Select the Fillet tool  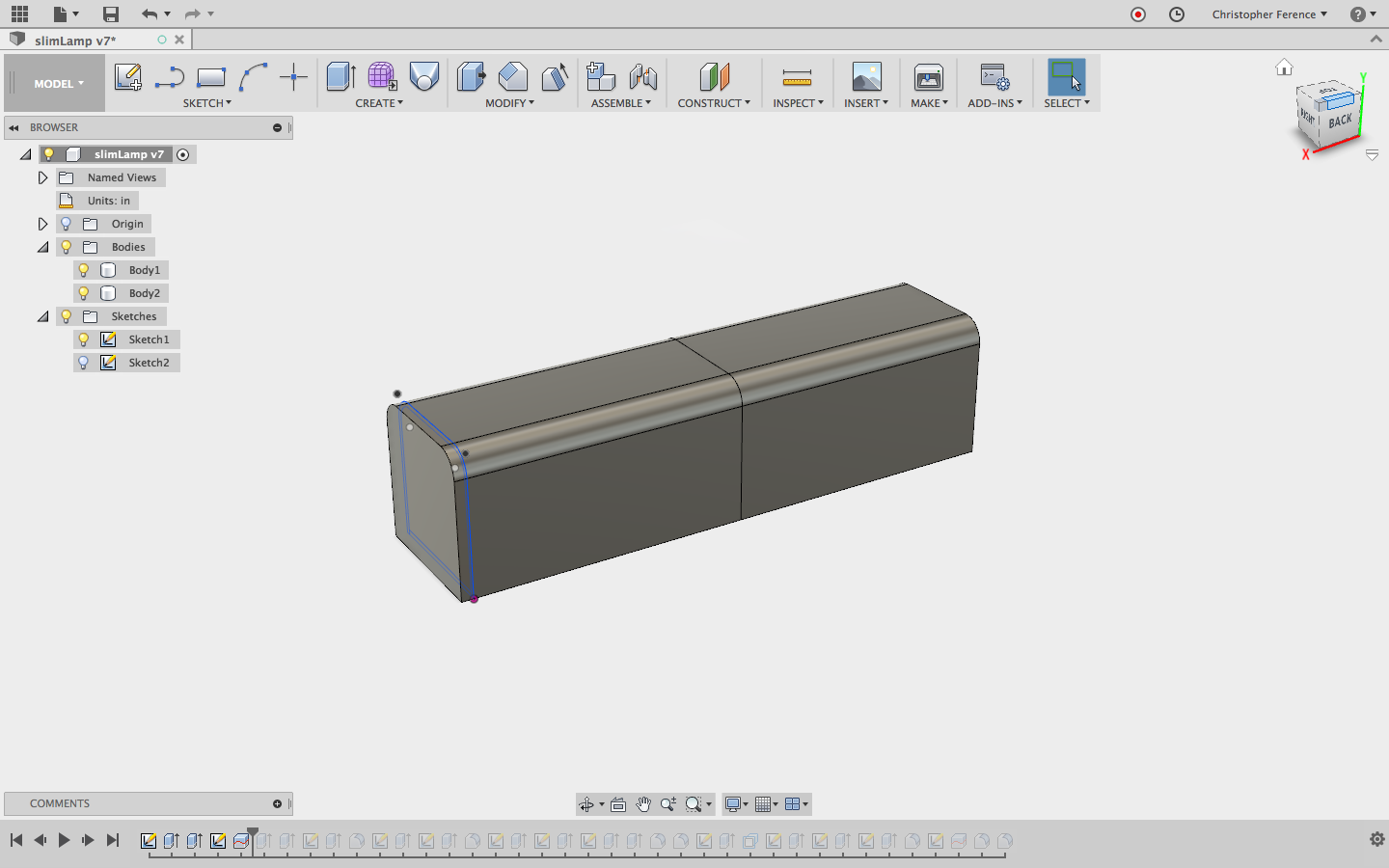click(512, 77)
